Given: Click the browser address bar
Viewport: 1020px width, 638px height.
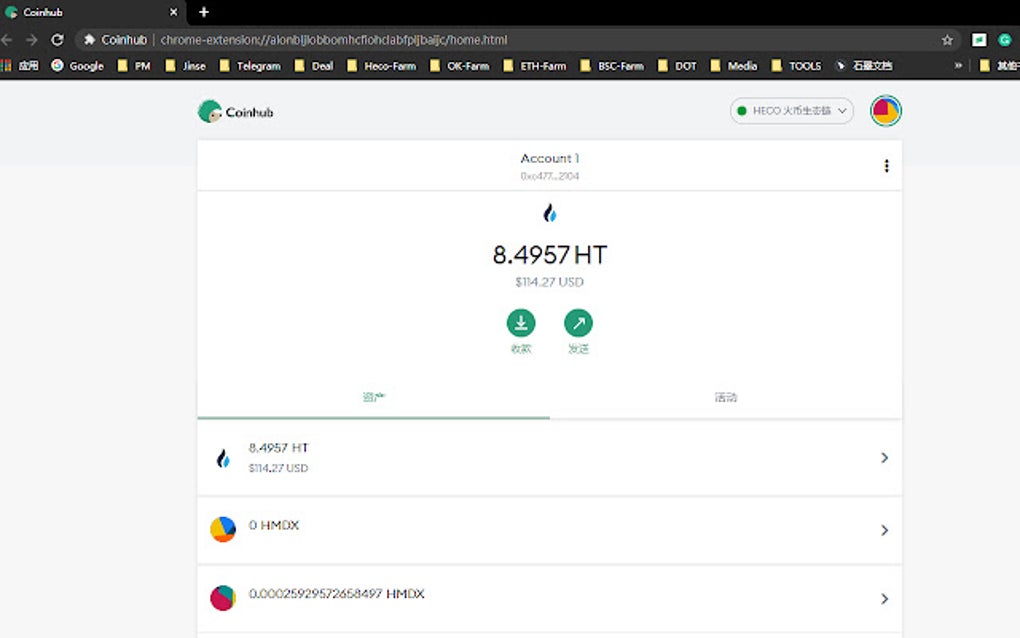Looking at the screenshot, I should pyautogui.click(x=400, y=40).
